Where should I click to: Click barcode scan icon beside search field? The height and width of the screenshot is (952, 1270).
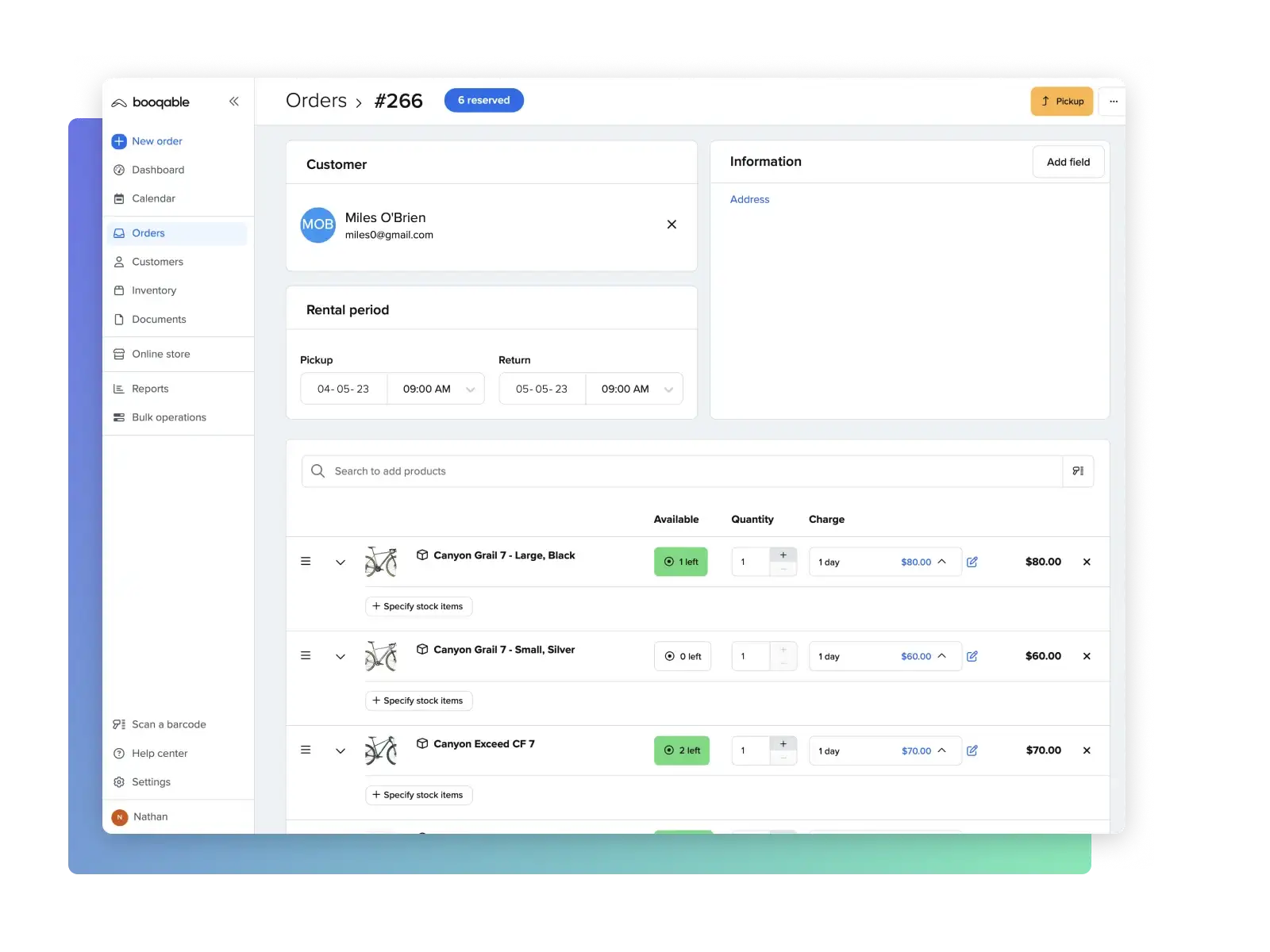[1078, 471]
